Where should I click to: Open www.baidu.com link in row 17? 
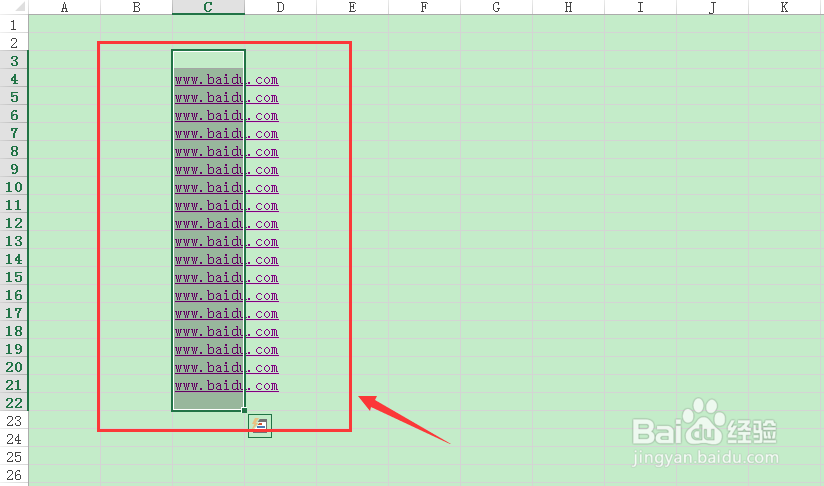226,313
